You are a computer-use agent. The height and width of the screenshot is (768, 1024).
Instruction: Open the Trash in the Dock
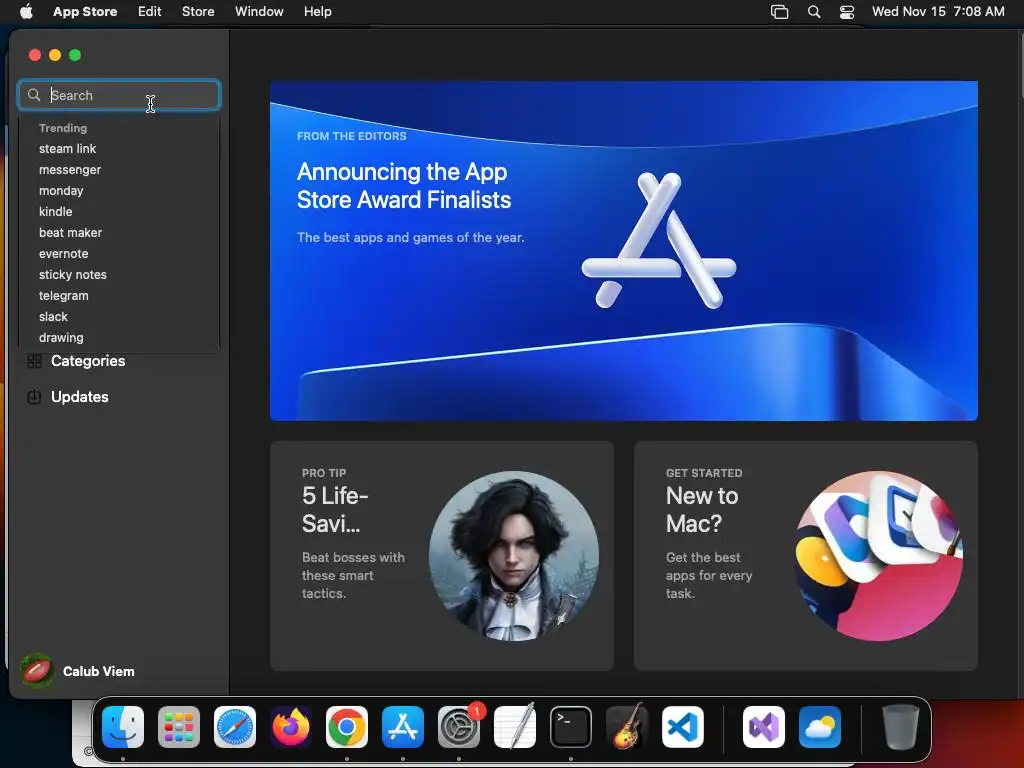[x=901, y=727]
